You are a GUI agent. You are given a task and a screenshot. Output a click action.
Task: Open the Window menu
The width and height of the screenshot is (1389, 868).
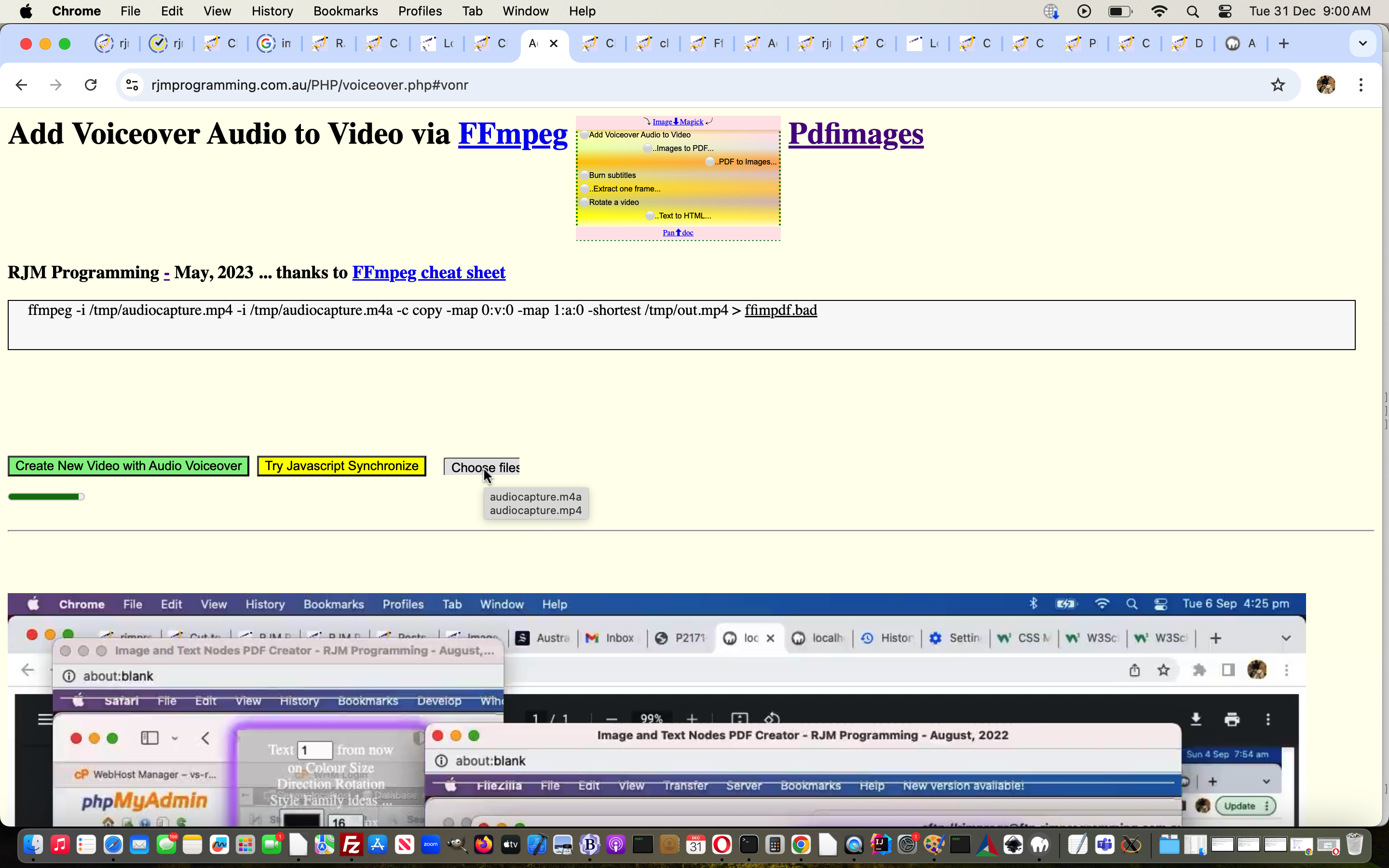pos(525,12)
